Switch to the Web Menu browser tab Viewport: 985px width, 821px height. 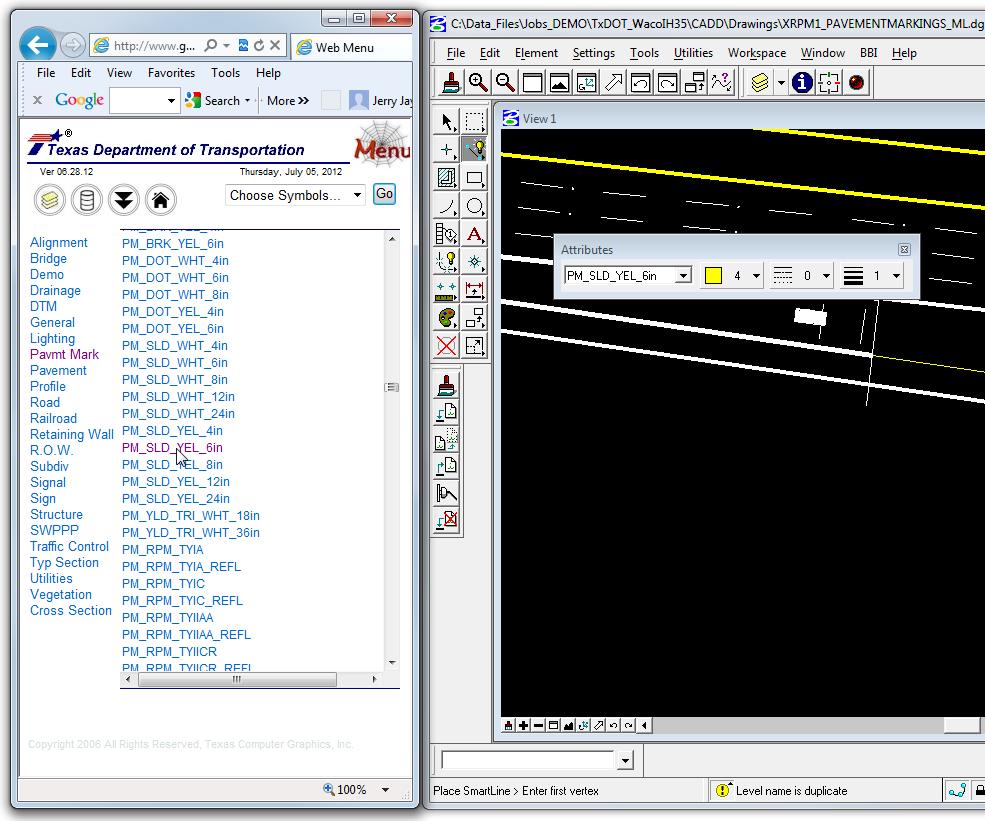pos(352,47)
